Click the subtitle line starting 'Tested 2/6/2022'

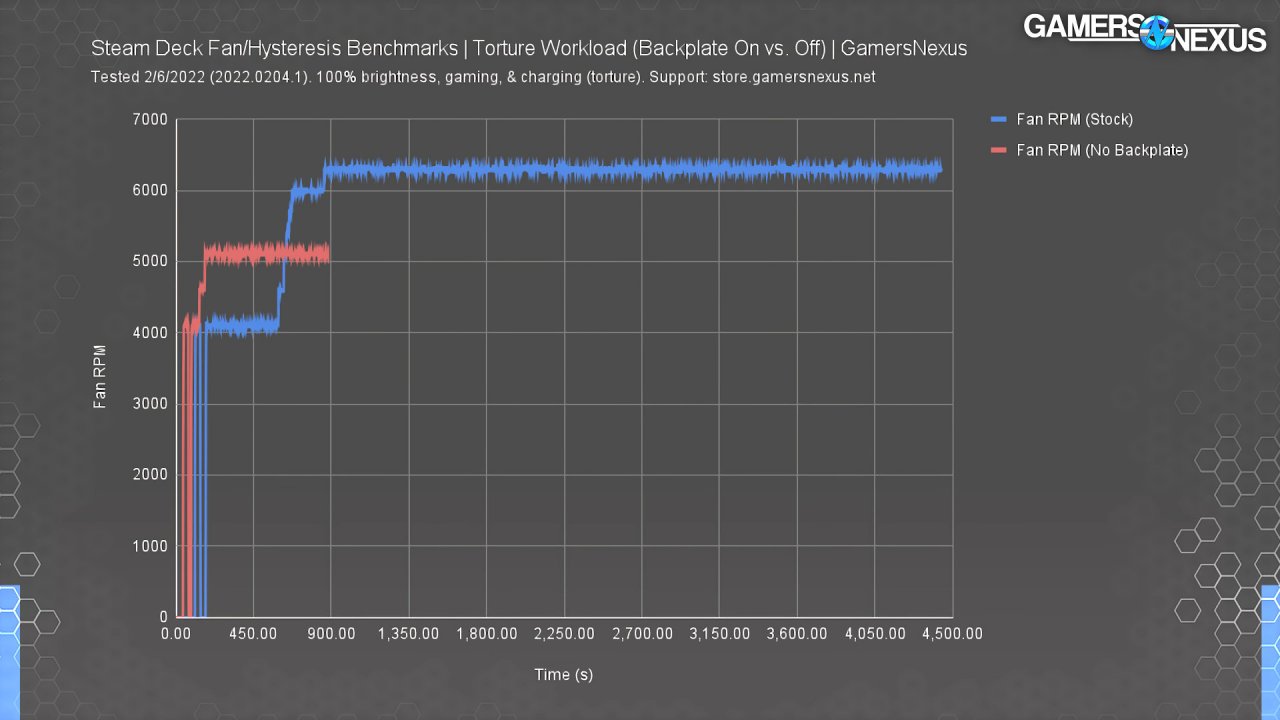483,77
